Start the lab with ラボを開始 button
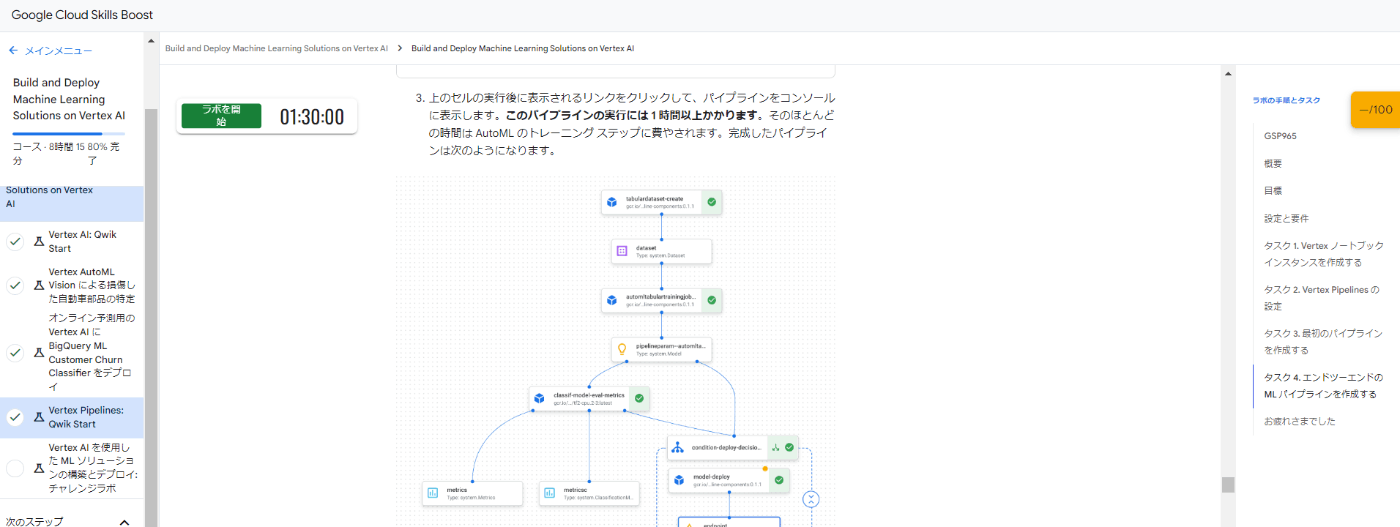Screen dimensions: 1400x527 click(220, 115)
